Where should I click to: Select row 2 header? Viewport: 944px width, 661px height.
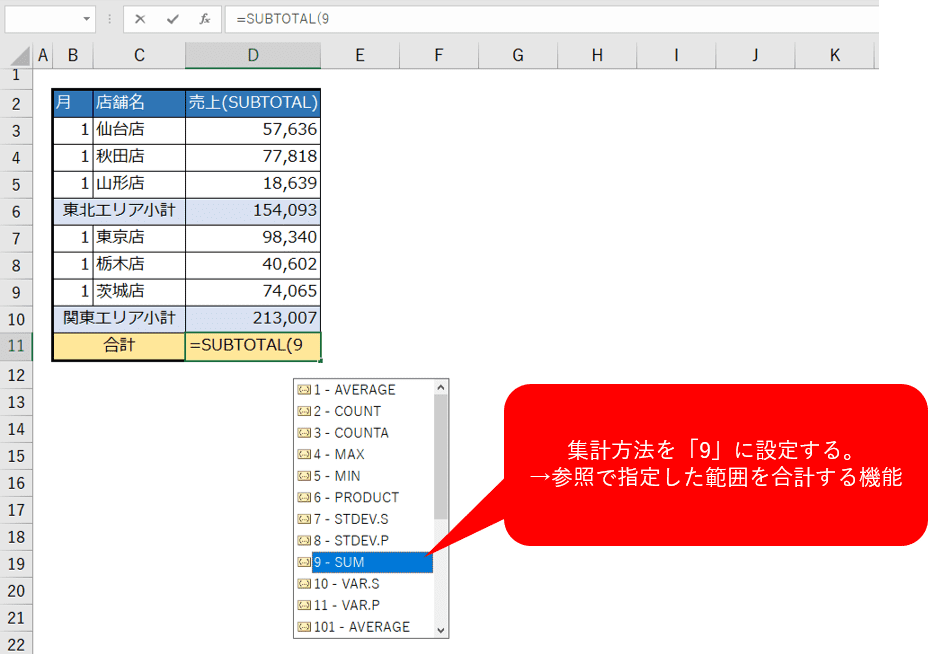16,104
